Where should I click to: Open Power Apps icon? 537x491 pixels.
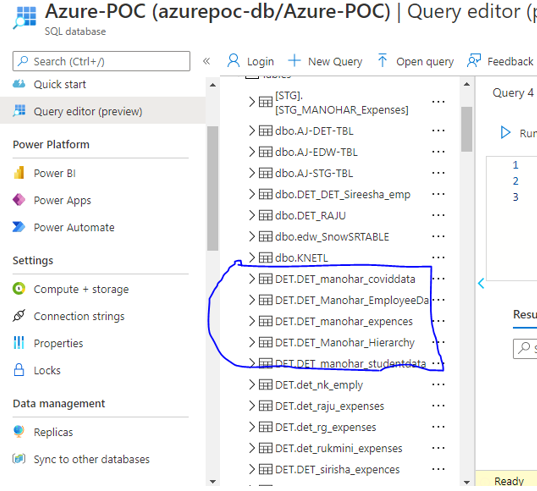19,200
